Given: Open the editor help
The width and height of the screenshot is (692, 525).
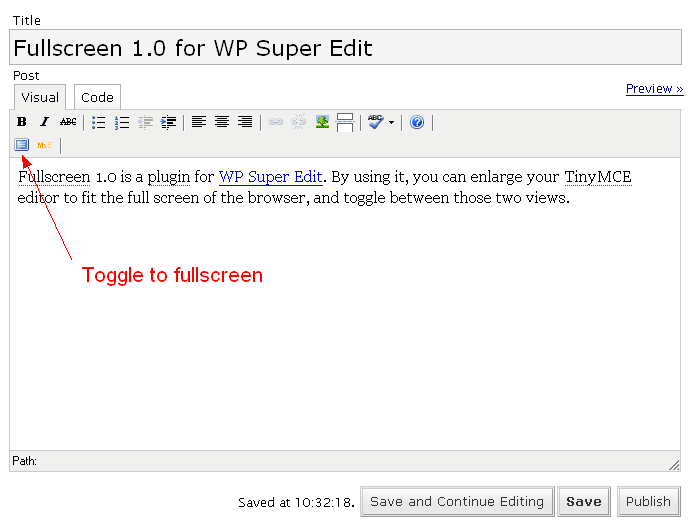Looking at the screenshot, I should pos(417,122).
